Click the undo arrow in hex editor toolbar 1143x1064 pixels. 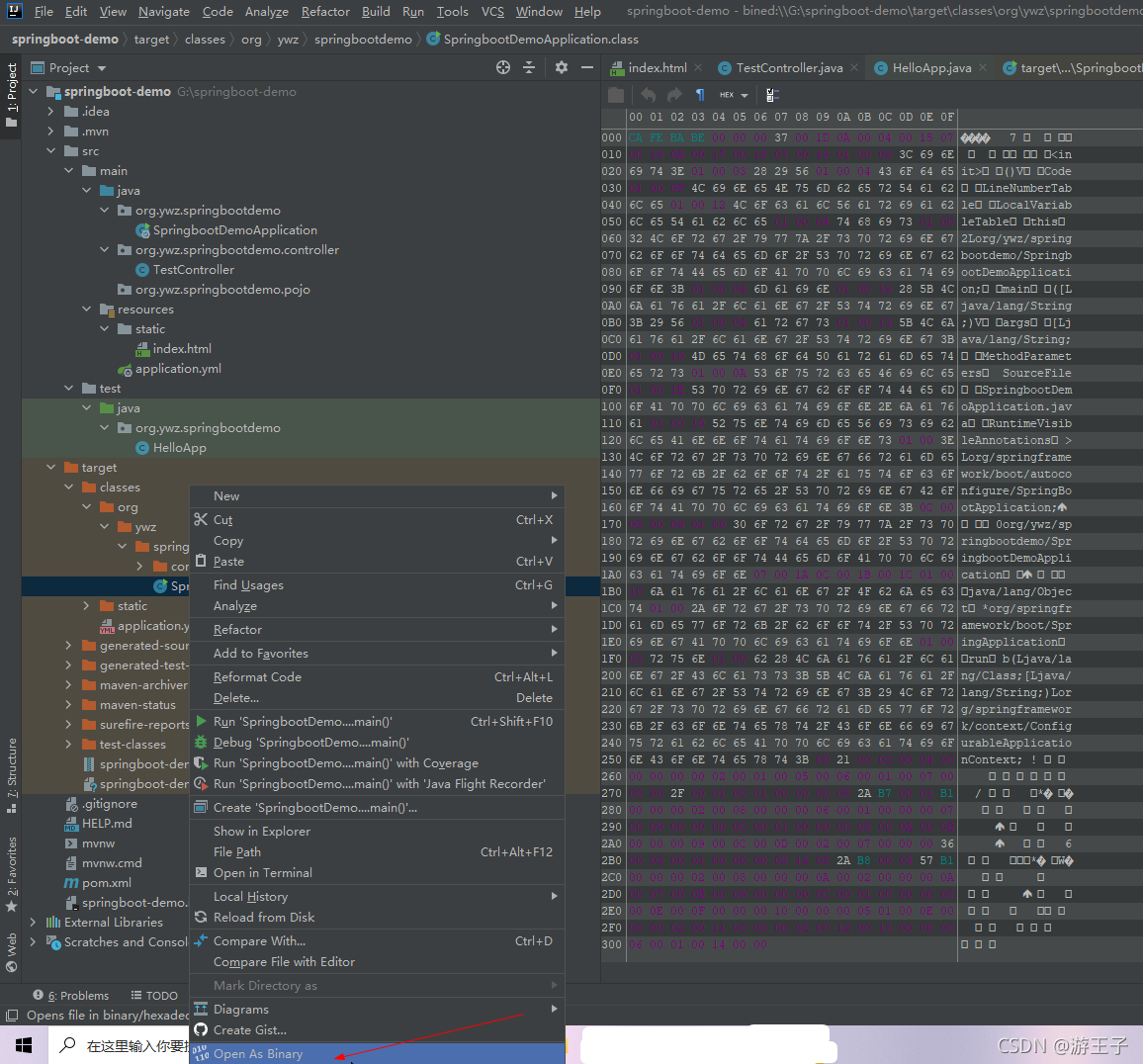648,95
